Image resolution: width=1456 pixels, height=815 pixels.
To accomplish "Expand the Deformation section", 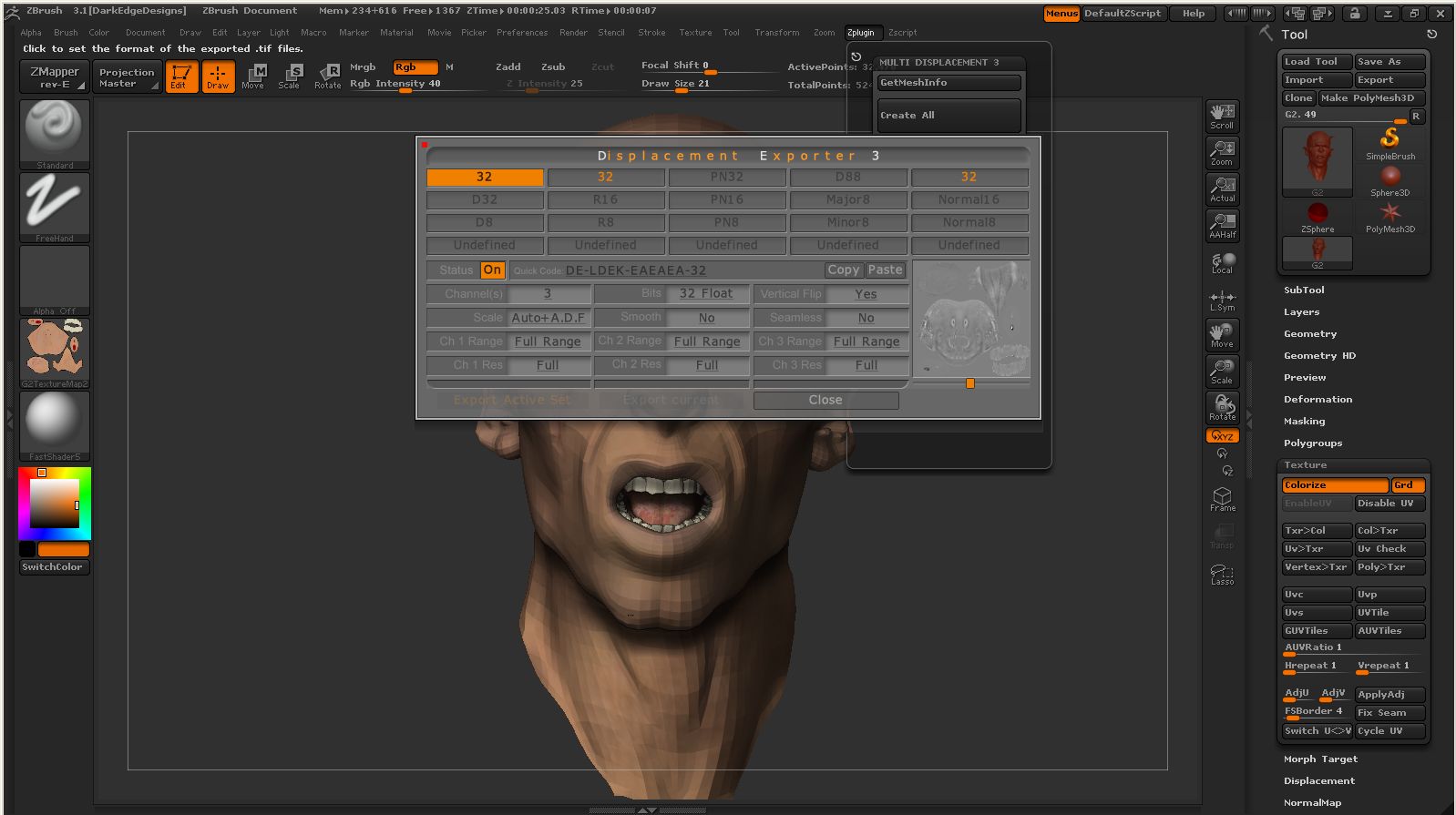I will (x=1318, y=400).
